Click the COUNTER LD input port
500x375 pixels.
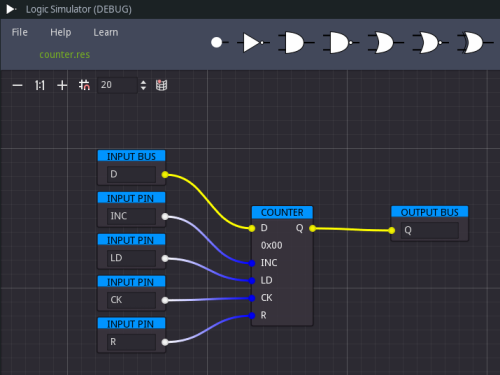tap(252, 280)
